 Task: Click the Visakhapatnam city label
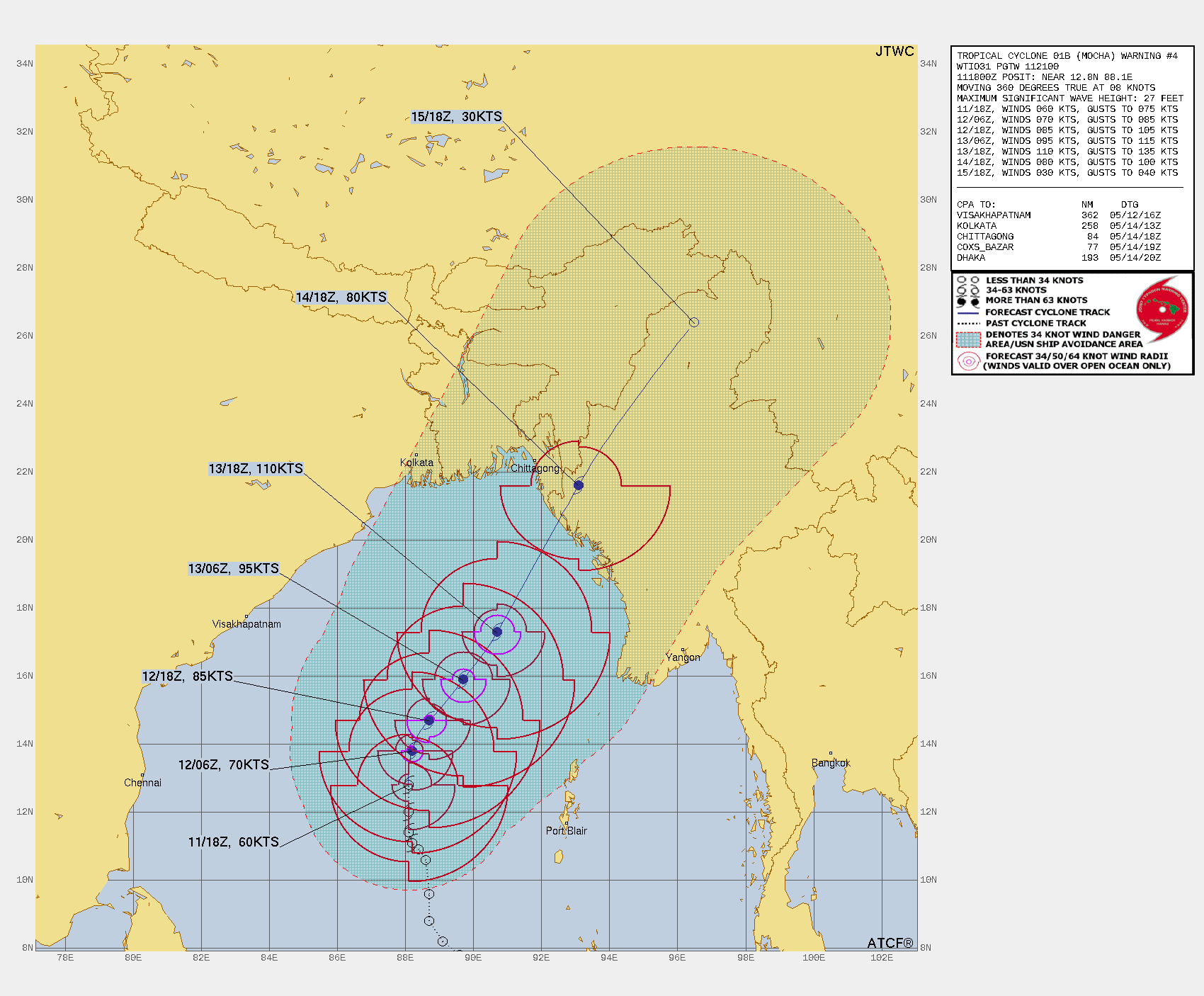coord(246,624)
